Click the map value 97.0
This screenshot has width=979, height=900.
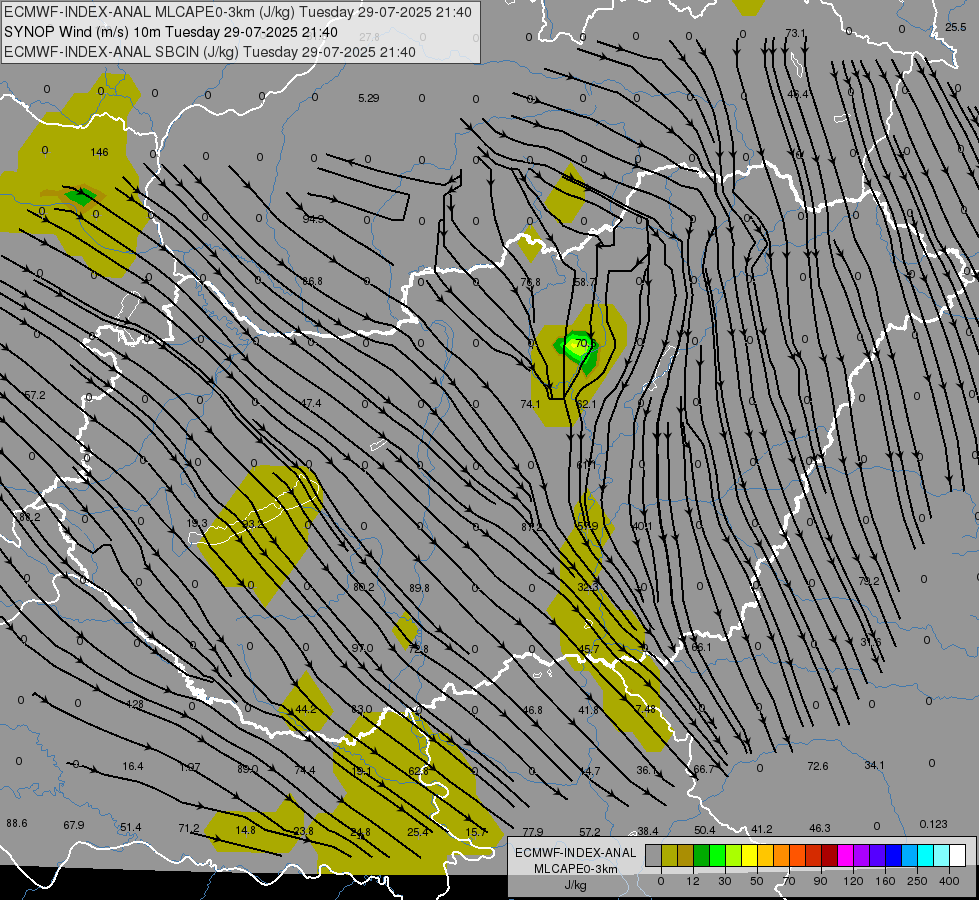tap(362, 648)
